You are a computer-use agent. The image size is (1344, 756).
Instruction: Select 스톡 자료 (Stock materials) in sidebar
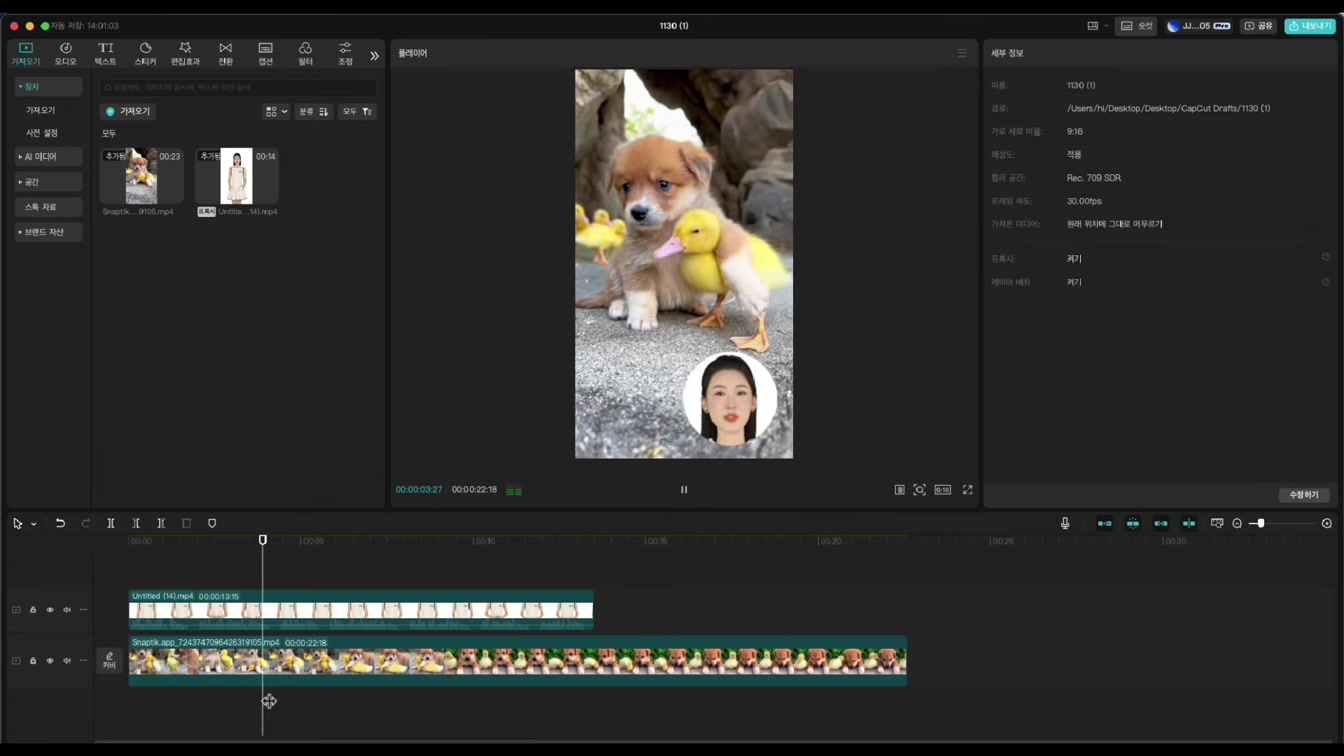pyautogui.click(x=48, y=207)
